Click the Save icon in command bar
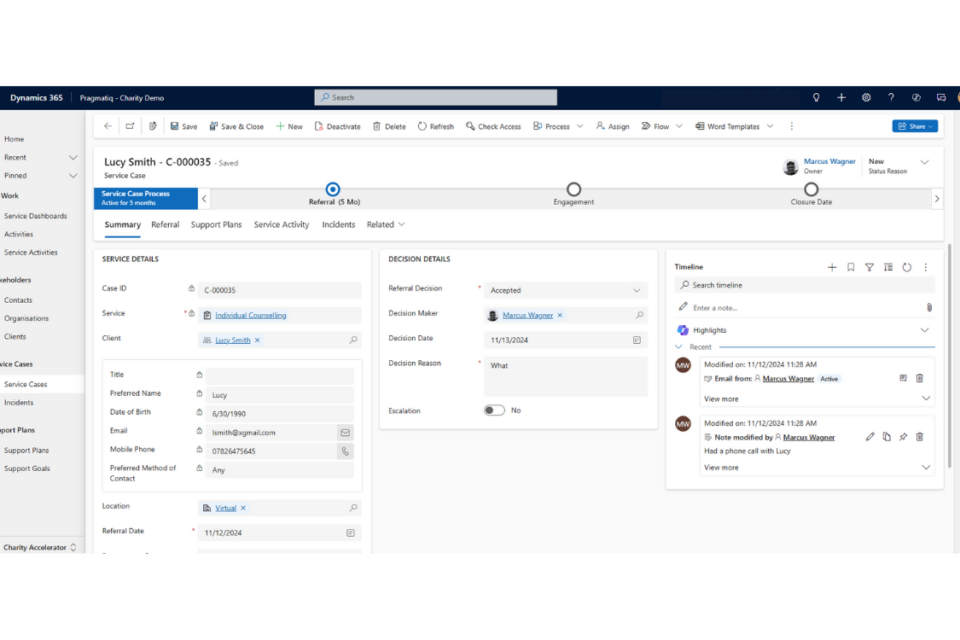The image size is (960, 640). [175, 127]
